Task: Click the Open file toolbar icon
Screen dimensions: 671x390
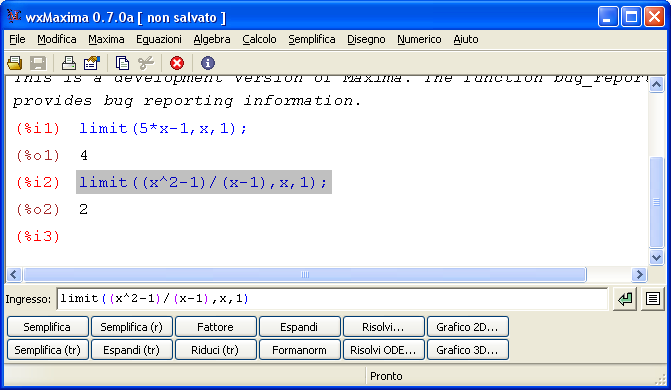Action: click(15, 63)
